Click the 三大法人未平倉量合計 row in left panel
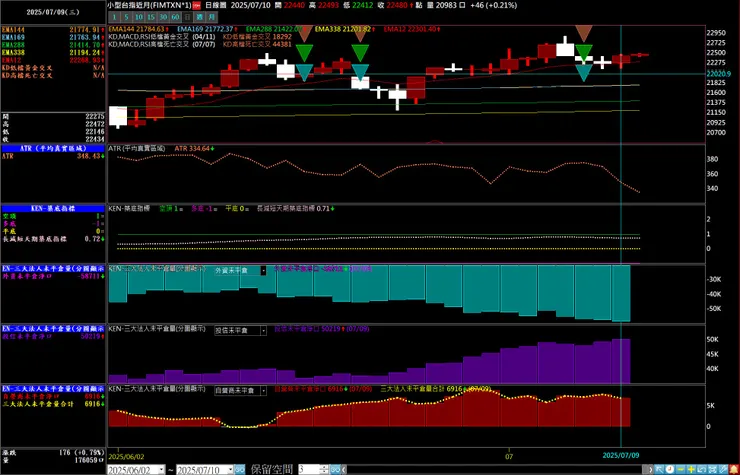 tap(53, 404)
